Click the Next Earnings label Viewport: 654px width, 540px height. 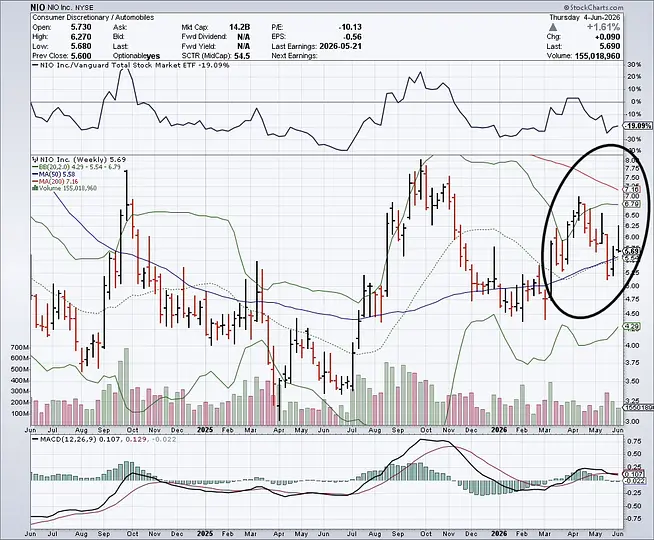click(294, 56)
